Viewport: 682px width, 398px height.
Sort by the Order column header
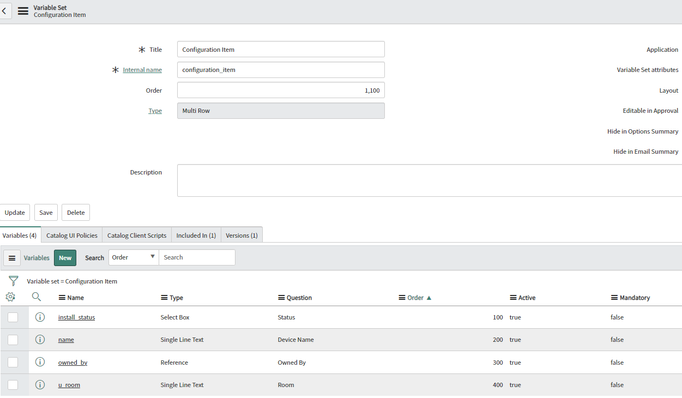pyautogui.click(x=415, y=298)
